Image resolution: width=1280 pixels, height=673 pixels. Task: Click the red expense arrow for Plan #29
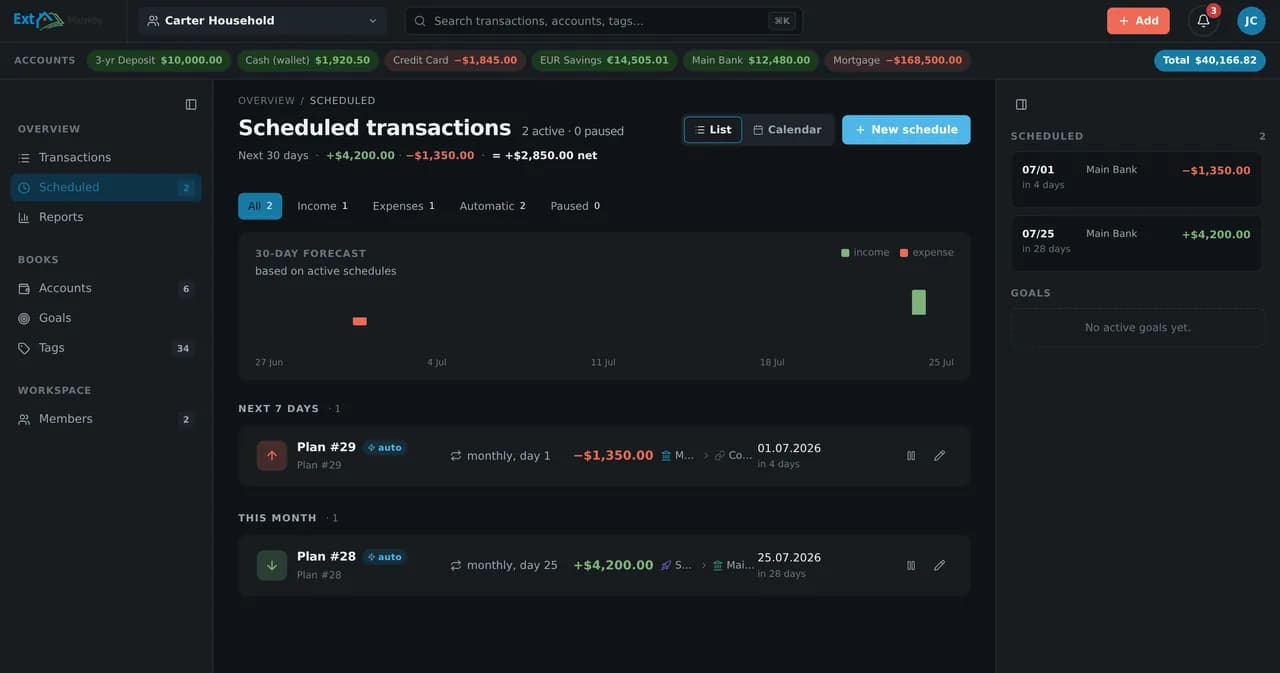(x=272, y=456)
